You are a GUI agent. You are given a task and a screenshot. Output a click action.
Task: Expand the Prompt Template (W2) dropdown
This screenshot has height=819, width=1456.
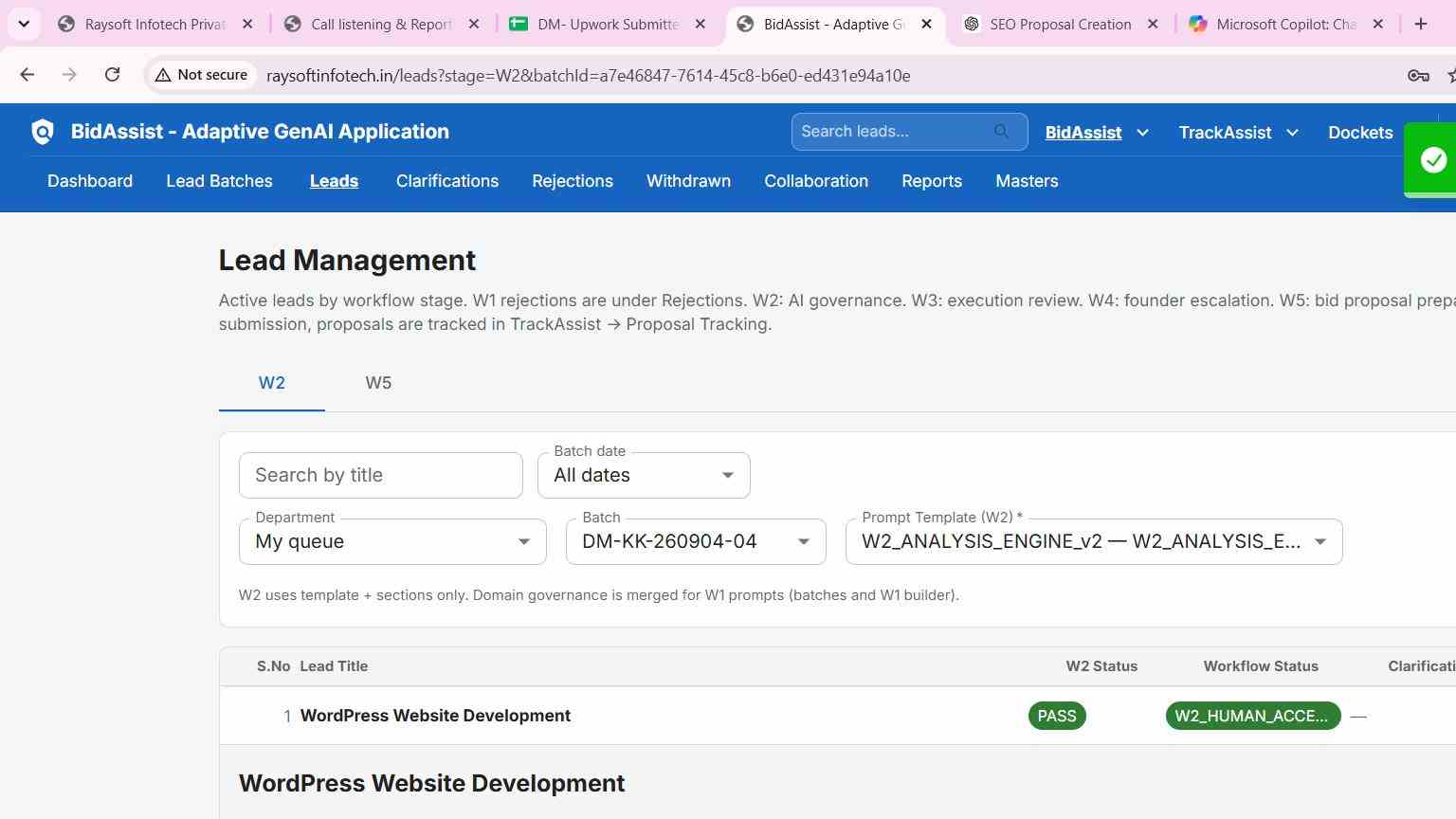(1094, 541)
